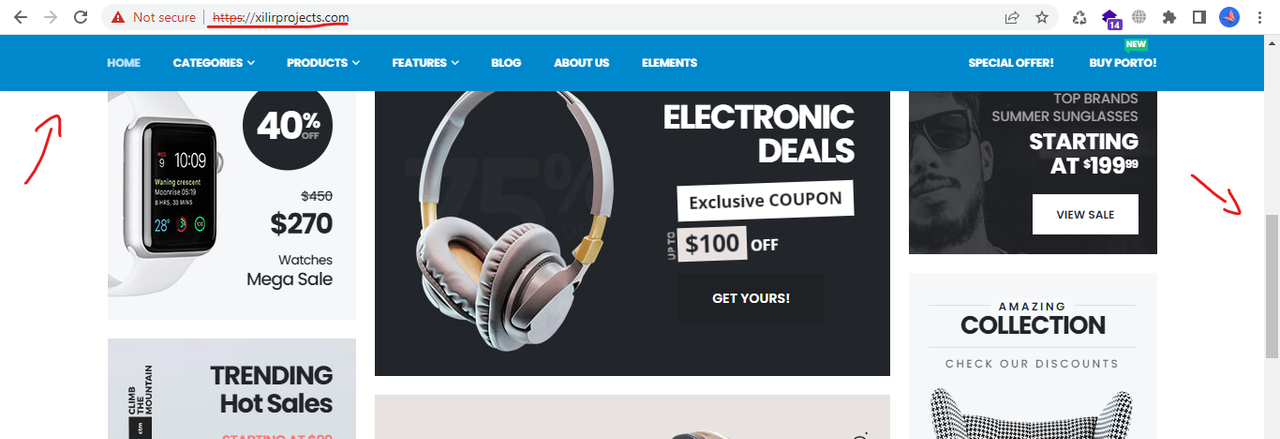The height and width of the screenshot is (439, 1280).
Task: Reload the page with refresh icon
Action: [81, 17]
